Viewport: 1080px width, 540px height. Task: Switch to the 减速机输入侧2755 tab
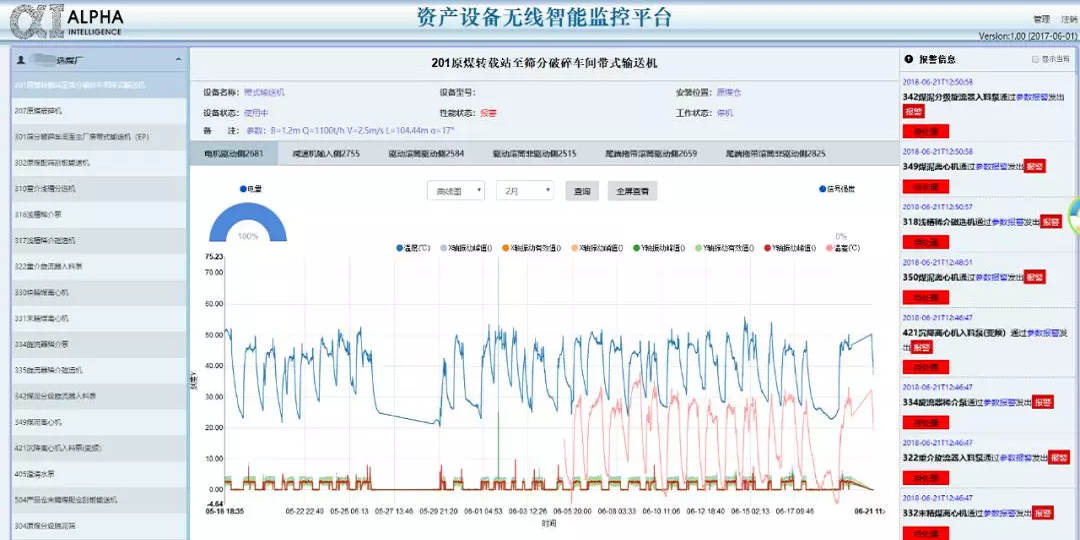(326, 154)
